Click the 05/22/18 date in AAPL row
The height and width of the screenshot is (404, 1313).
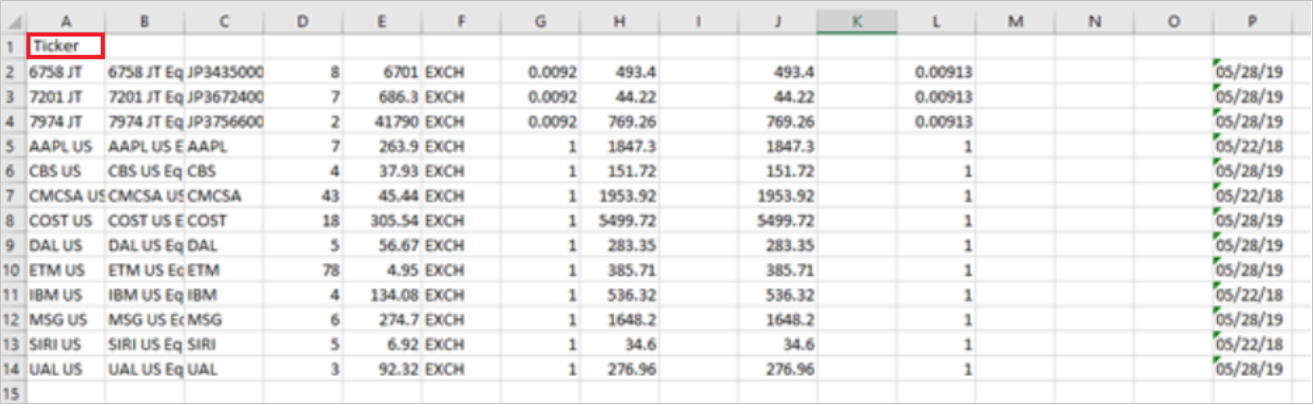(x=1251, y=146)
